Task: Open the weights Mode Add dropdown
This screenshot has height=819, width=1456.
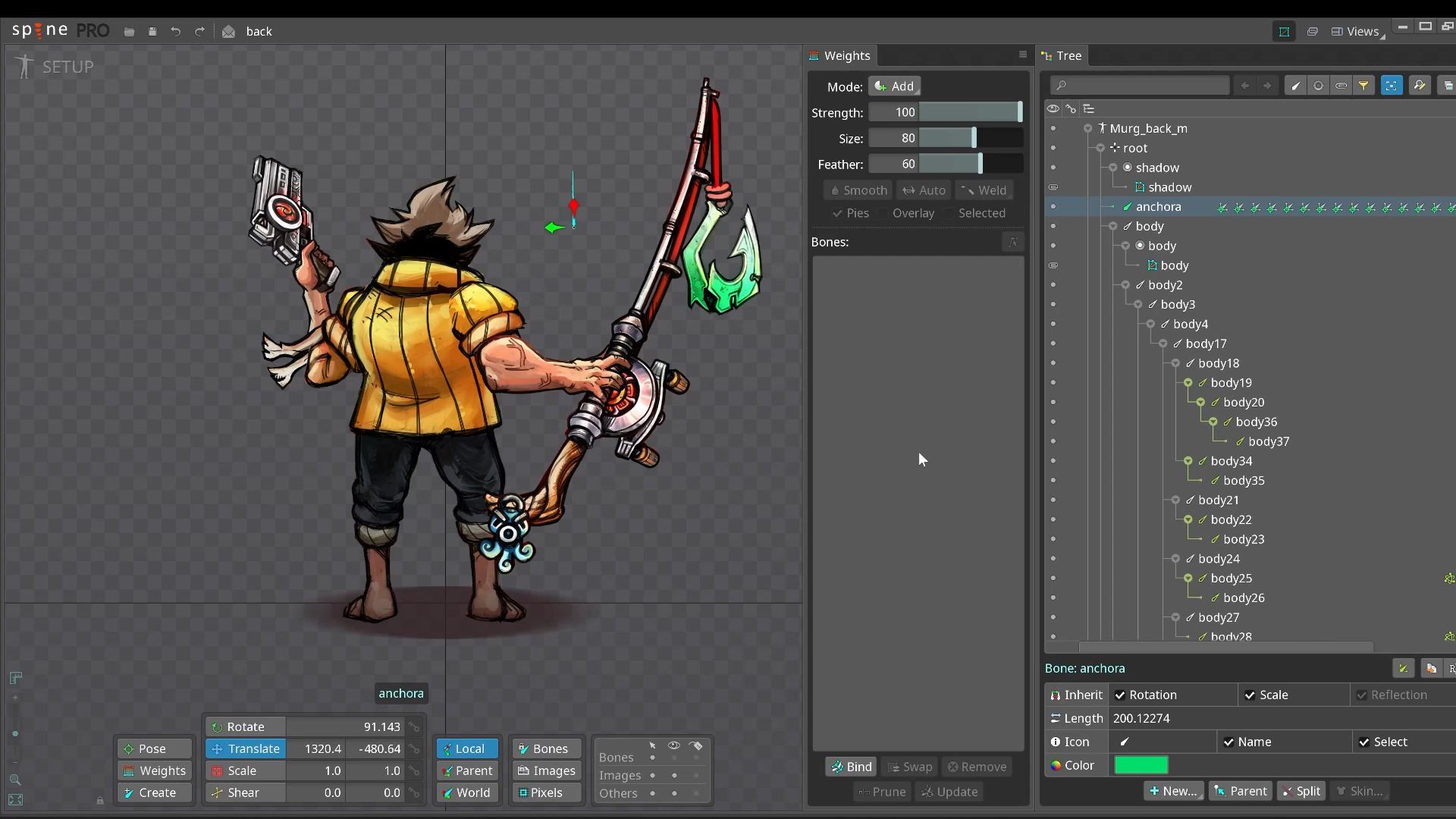Action: click(894, 86)
